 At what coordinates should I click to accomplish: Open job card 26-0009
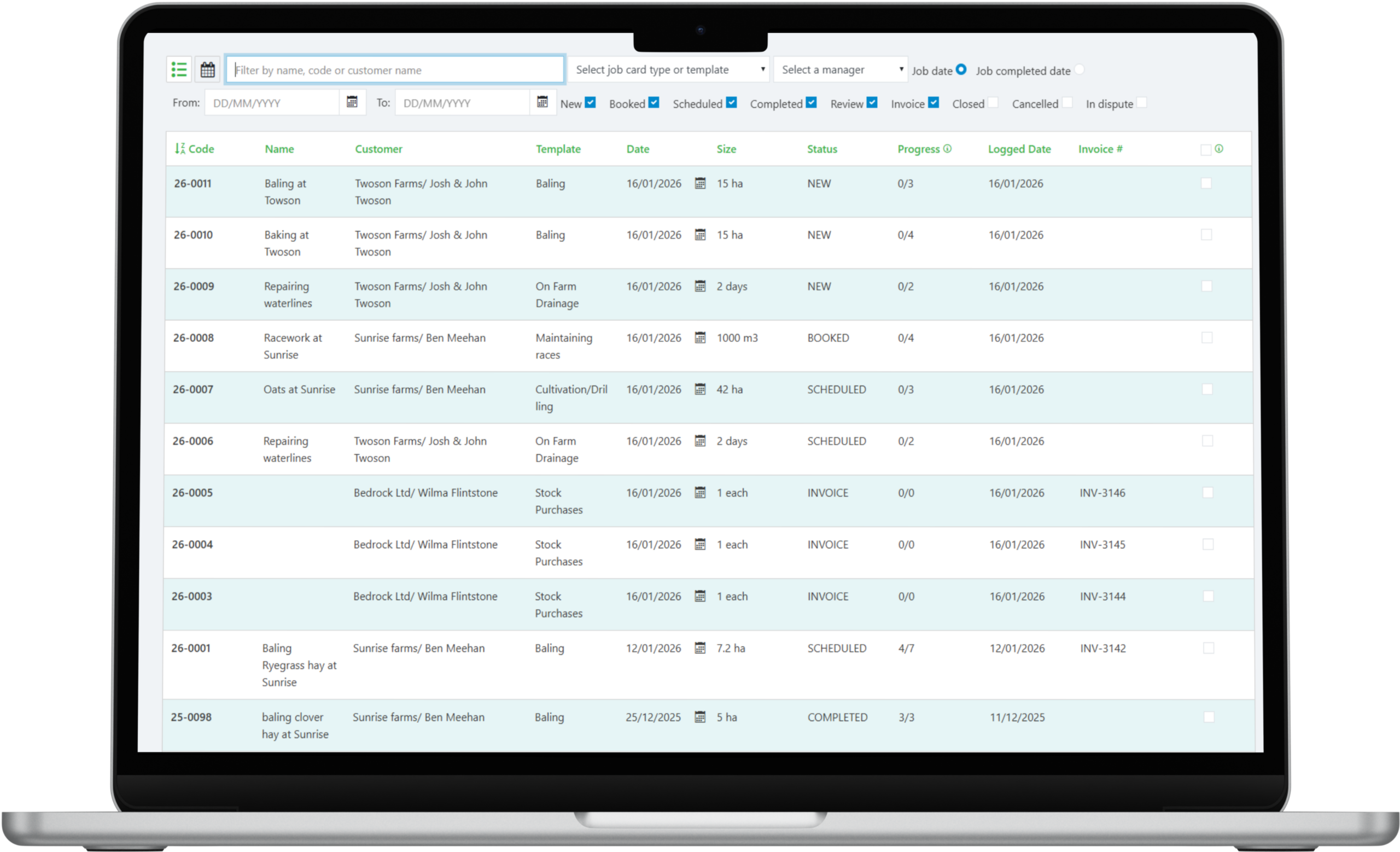point(194,286)
